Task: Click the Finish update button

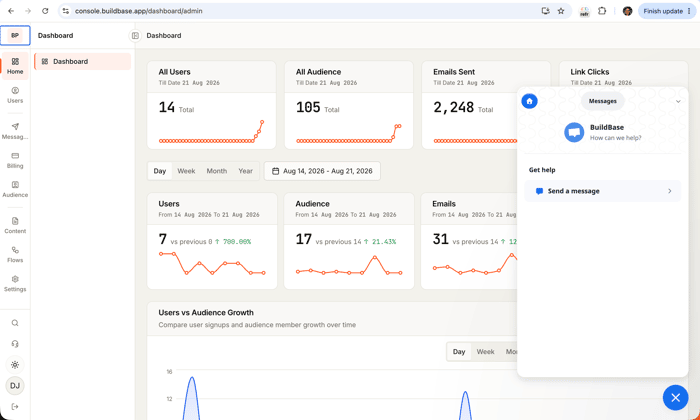Action: (x=667, y=11)
